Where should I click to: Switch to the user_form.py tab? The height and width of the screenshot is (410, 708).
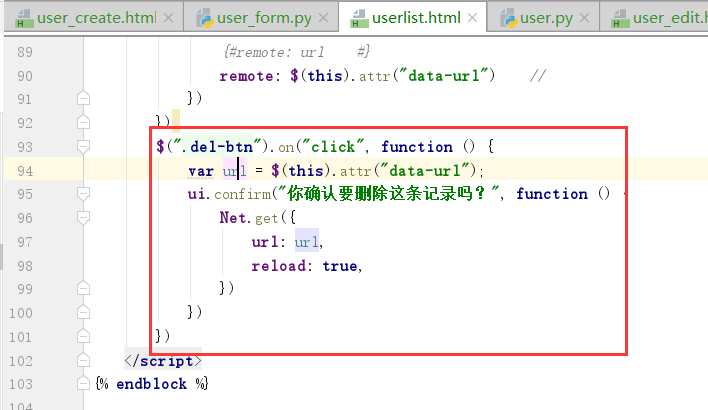click(x=261, y=18)
